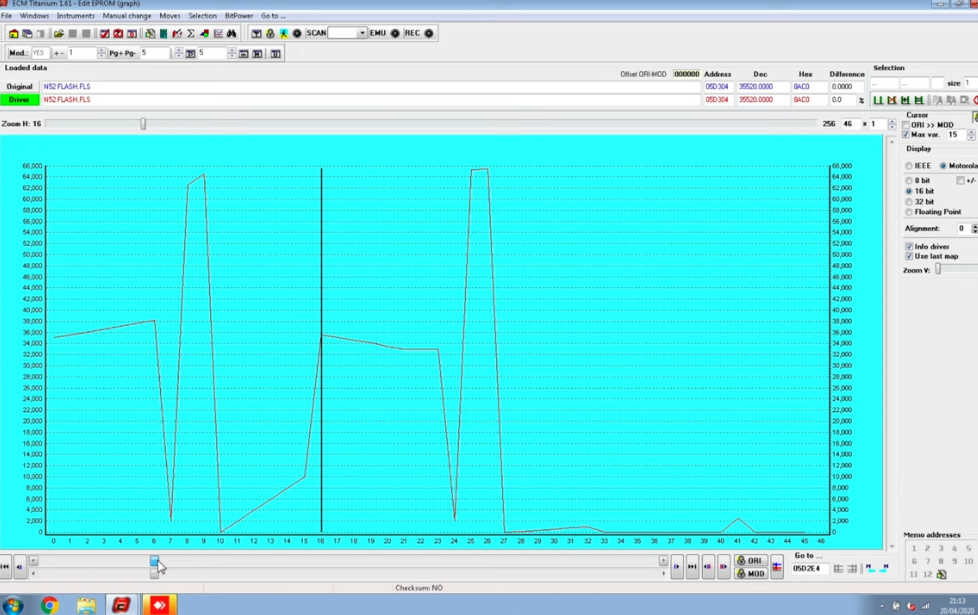
Task: Open the File menu
Action: coord(6,16)
